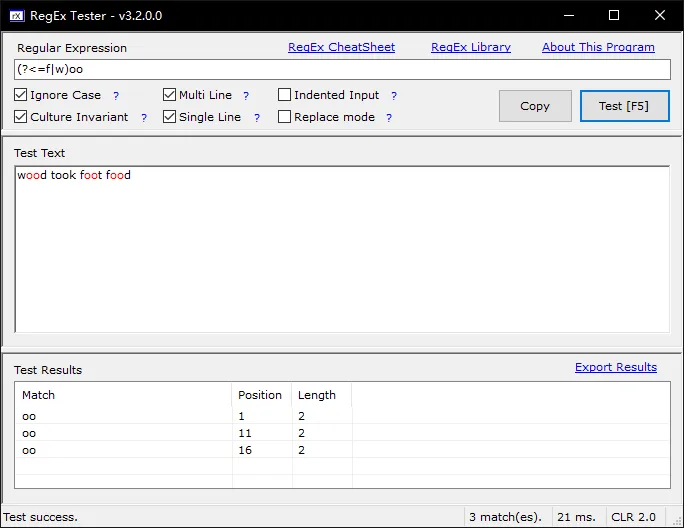
Task: Click the word 'wood' in test text
Action: pyautogui.click(x=32, y=175)
